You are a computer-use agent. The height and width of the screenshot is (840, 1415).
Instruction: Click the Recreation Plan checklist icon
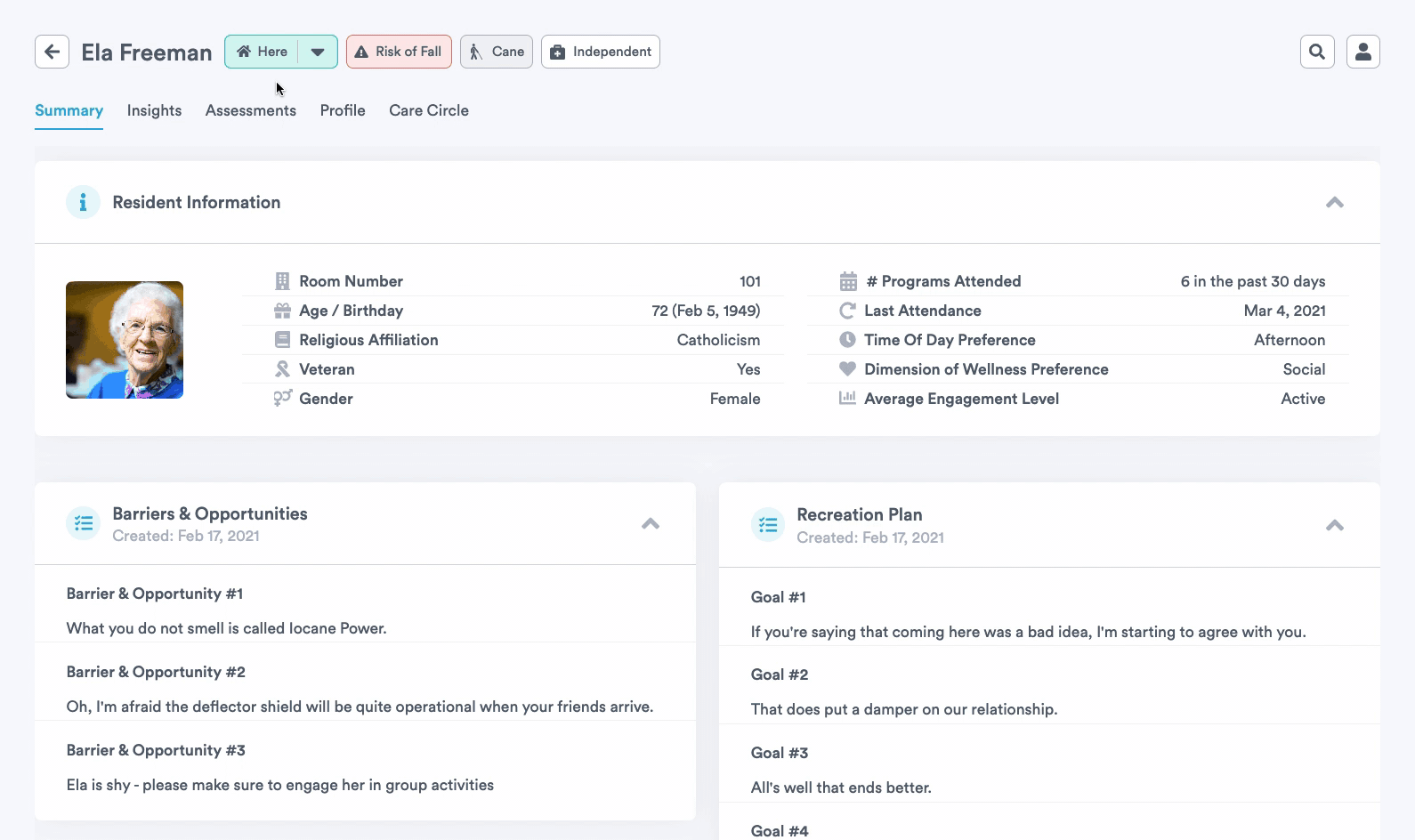pos(767,525)
